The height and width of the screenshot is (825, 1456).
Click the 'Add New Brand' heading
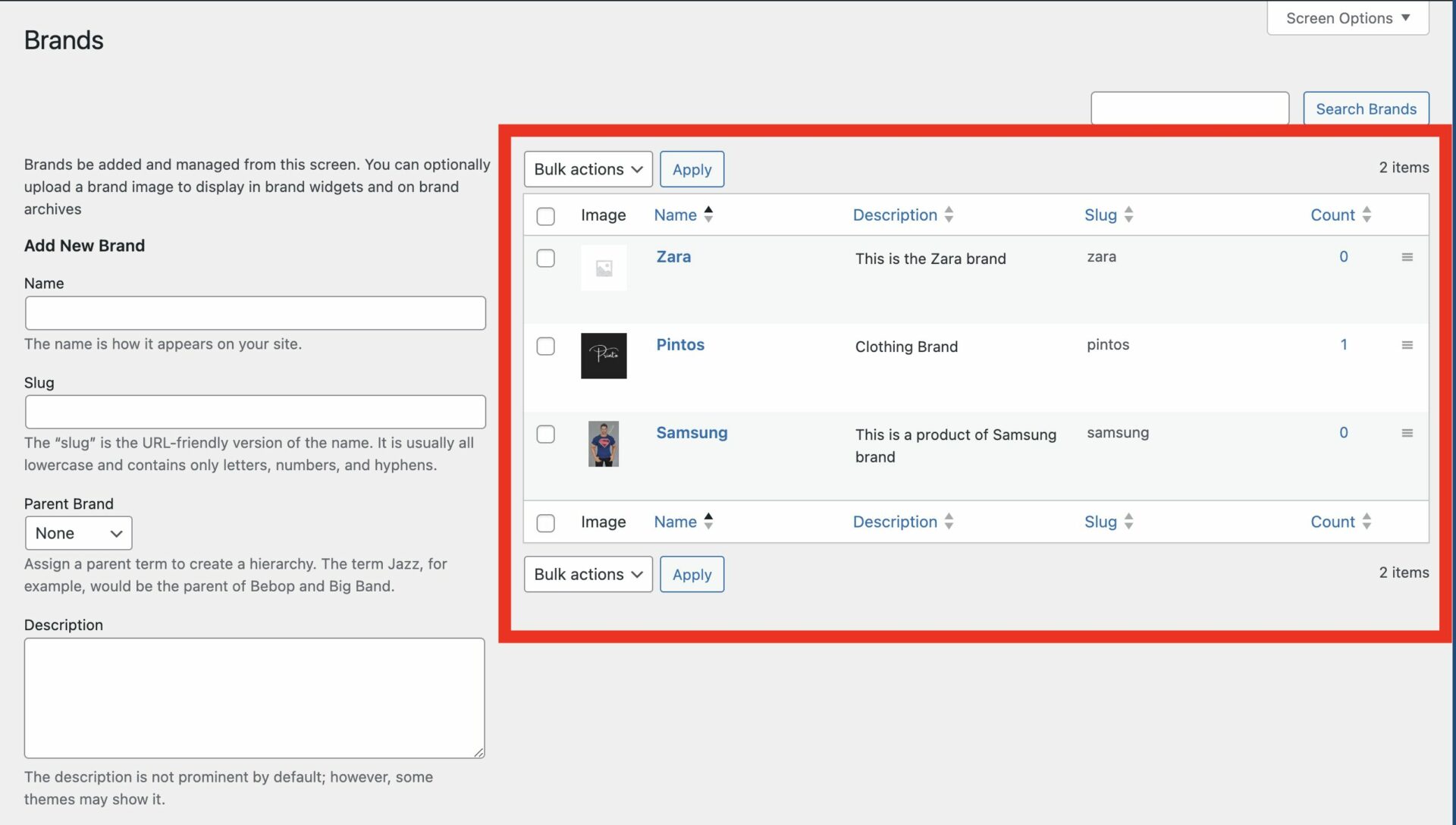tap(84, 245)
